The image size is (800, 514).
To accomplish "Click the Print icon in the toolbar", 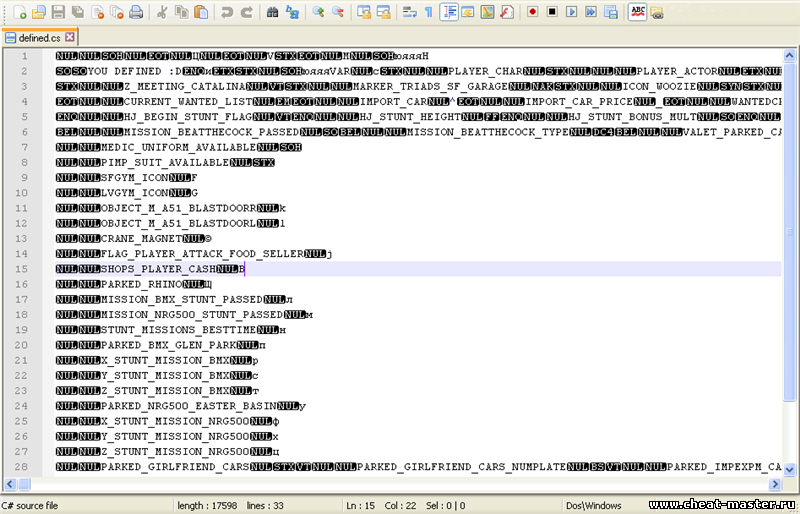I will [x=135, y=12].
